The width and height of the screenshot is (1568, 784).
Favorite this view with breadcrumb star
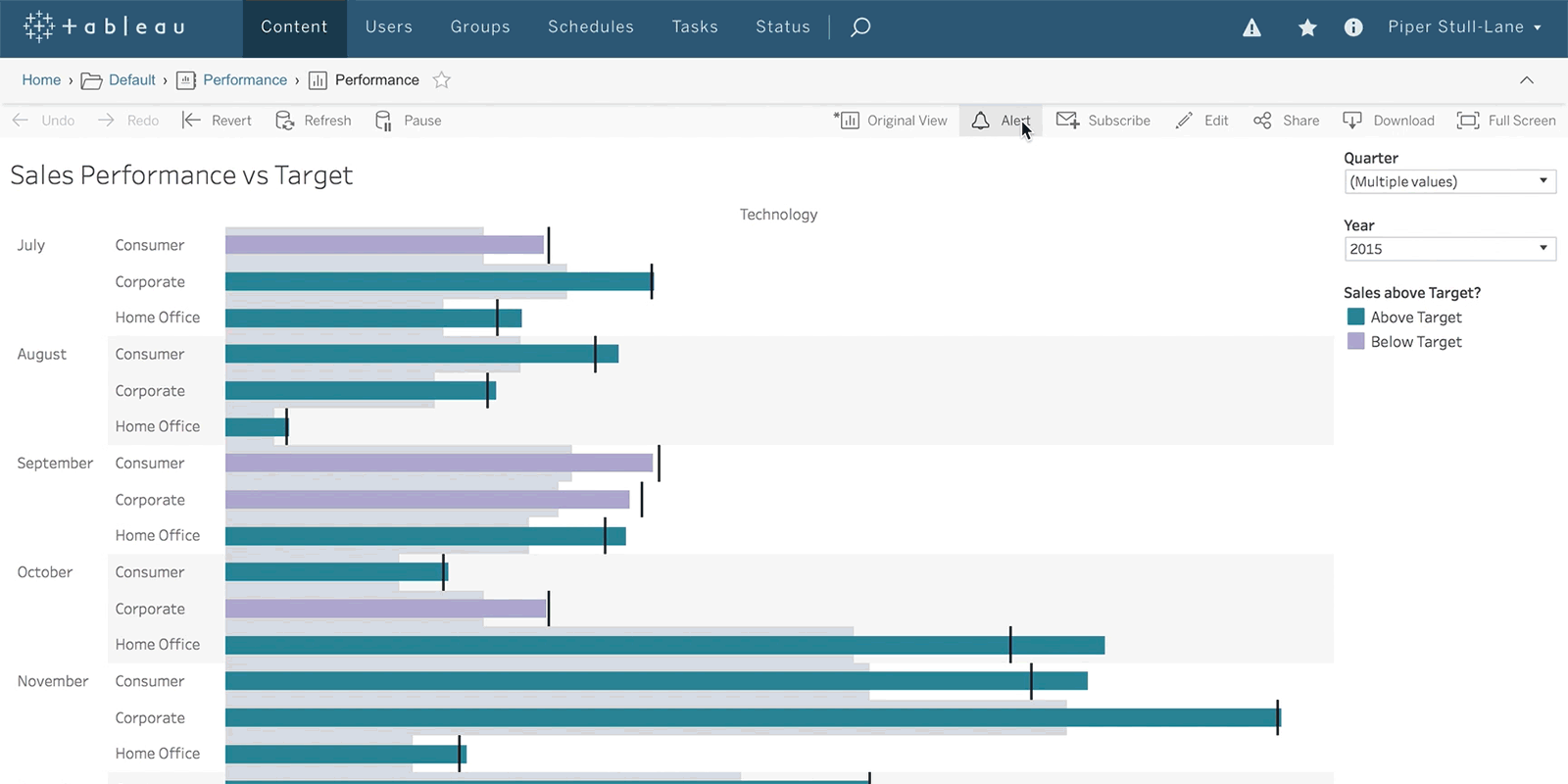pos(442,80)
